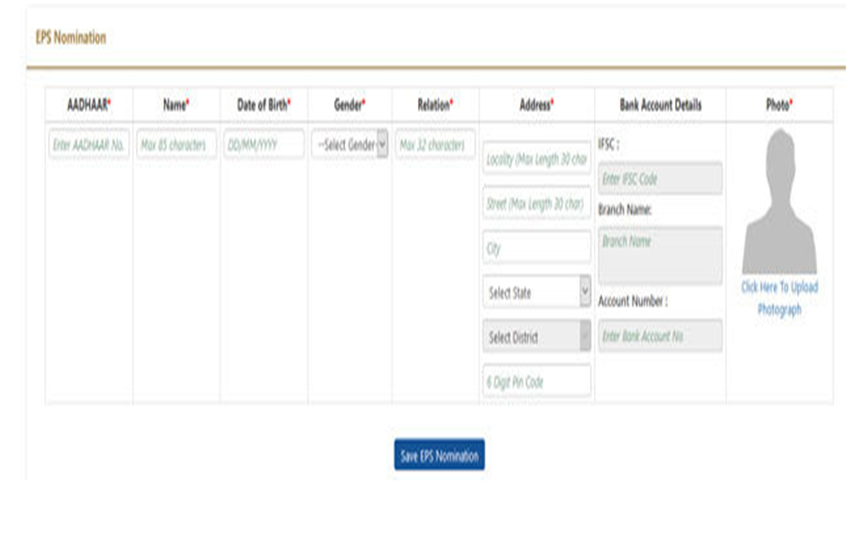850x550 pixels.
Task: Click the Bank Account Details column header
Action: pos(660,104)
